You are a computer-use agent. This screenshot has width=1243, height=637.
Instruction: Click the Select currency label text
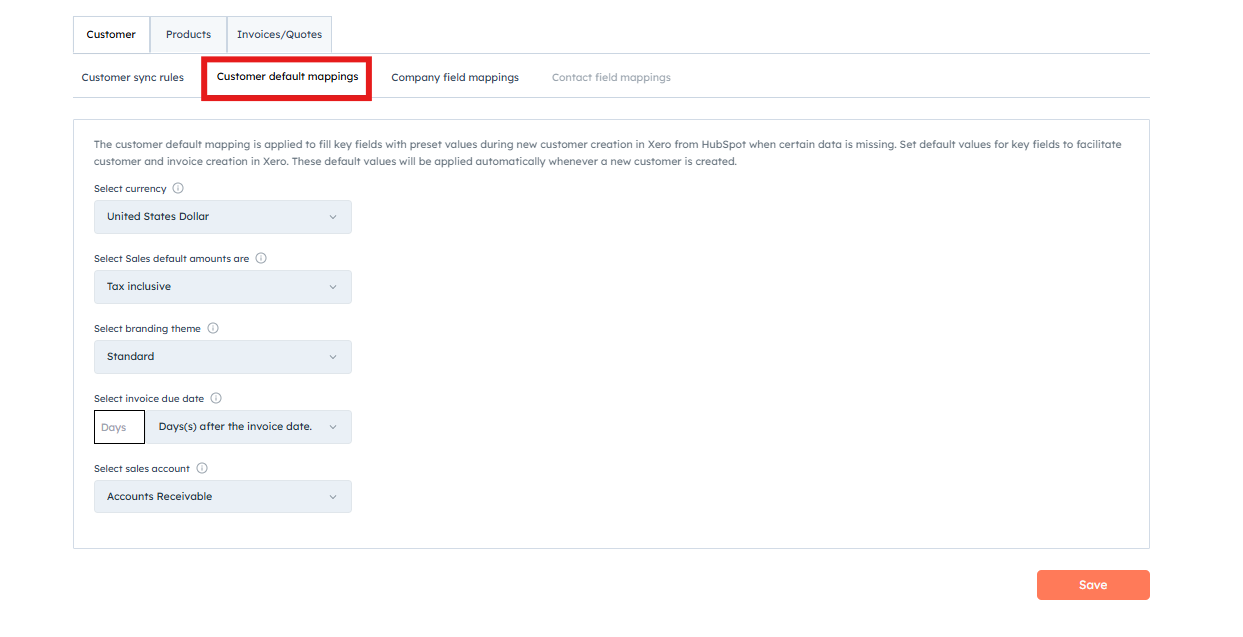click(130, 188)
